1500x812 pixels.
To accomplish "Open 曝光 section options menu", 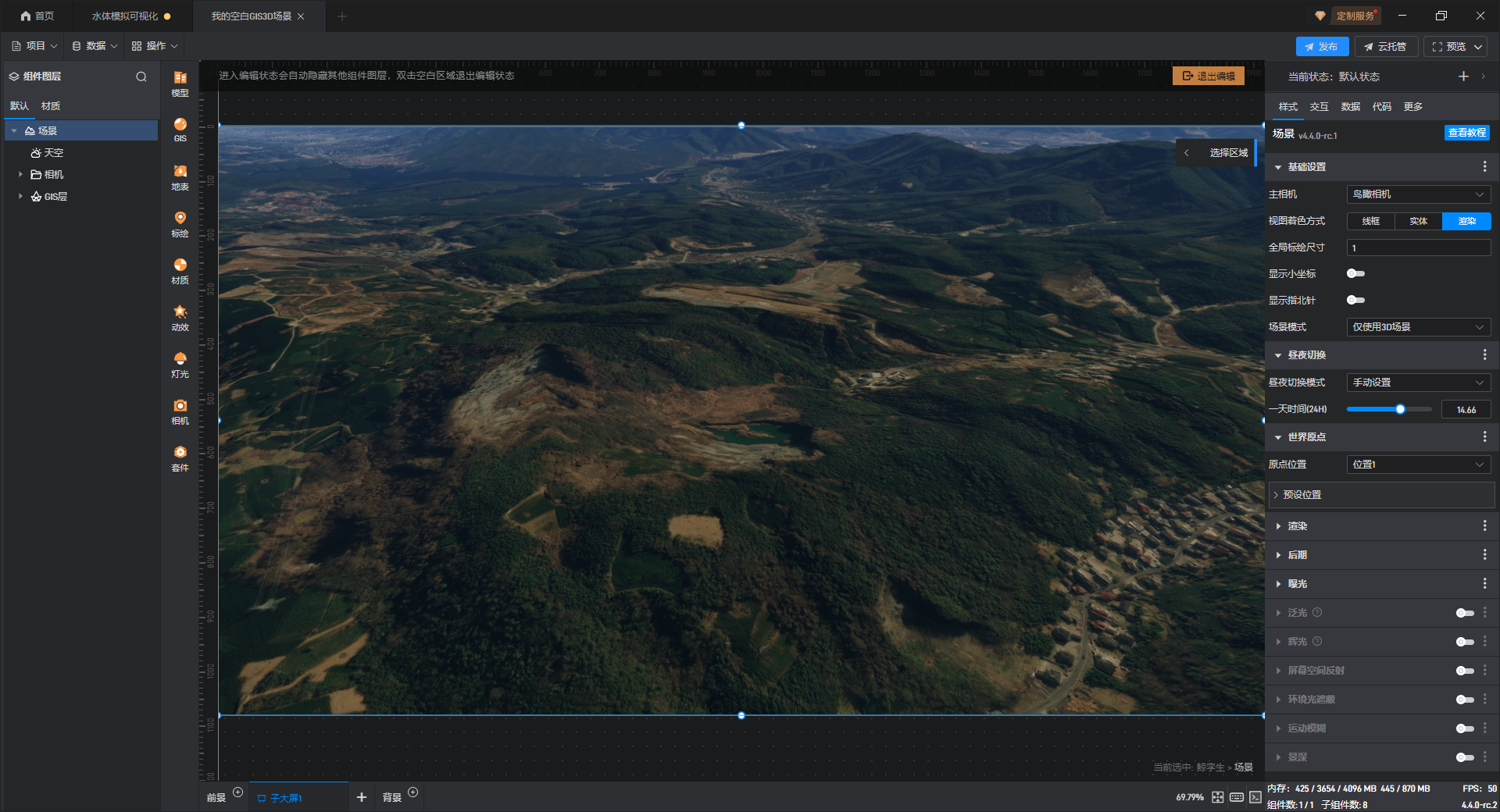I will (x=1484, y=584).
